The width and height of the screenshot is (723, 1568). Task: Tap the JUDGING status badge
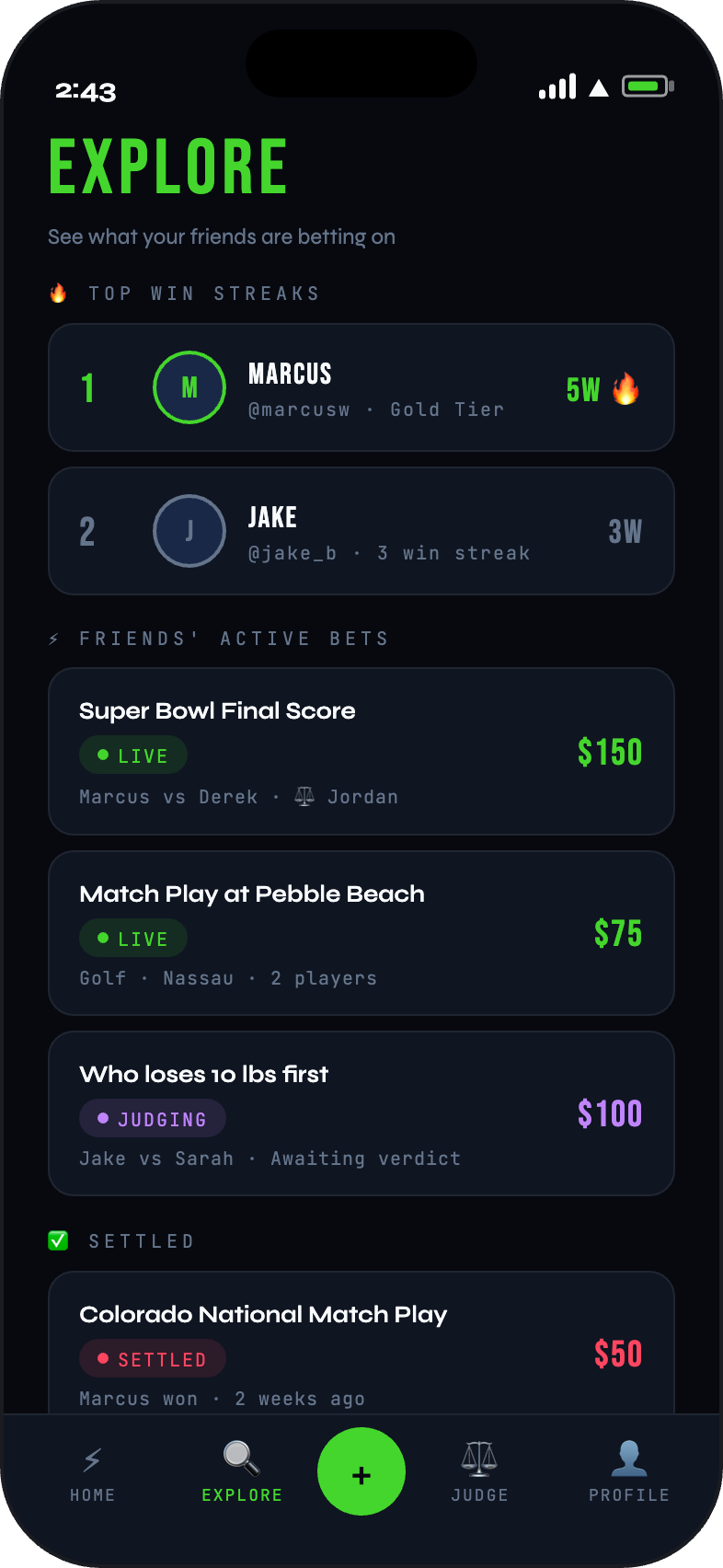pos(153,1119)
